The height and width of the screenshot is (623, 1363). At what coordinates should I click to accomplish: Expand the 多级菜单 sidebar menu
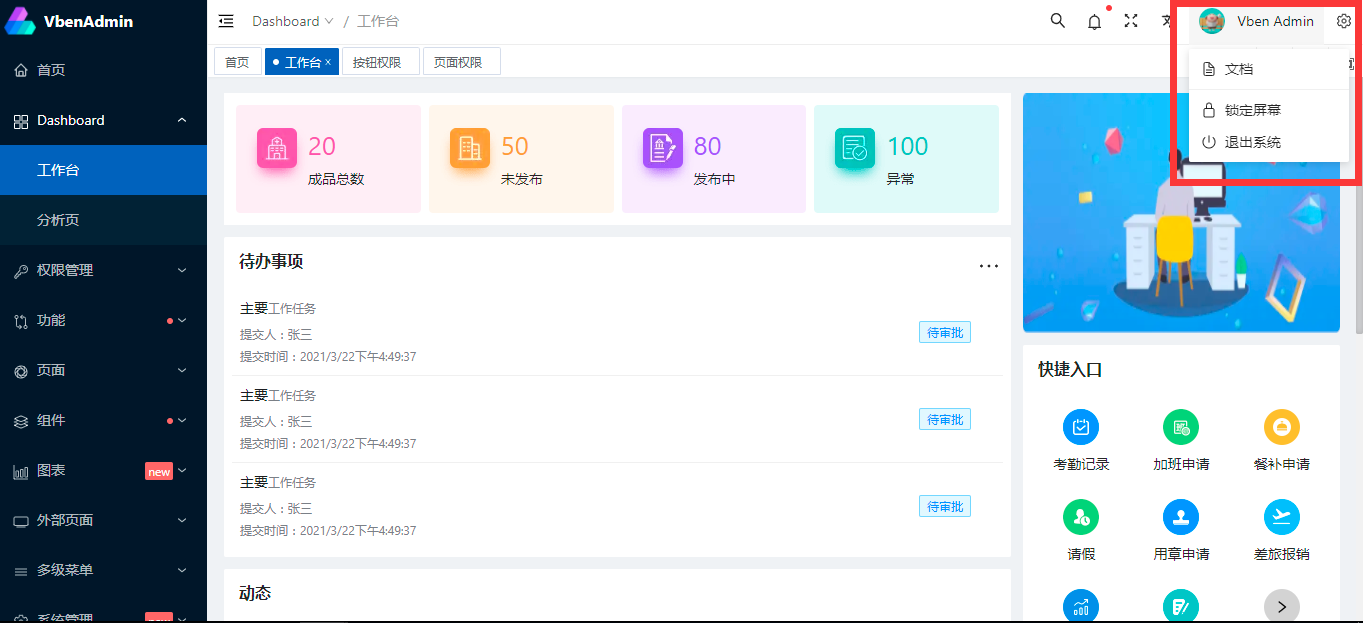[182, 570]
